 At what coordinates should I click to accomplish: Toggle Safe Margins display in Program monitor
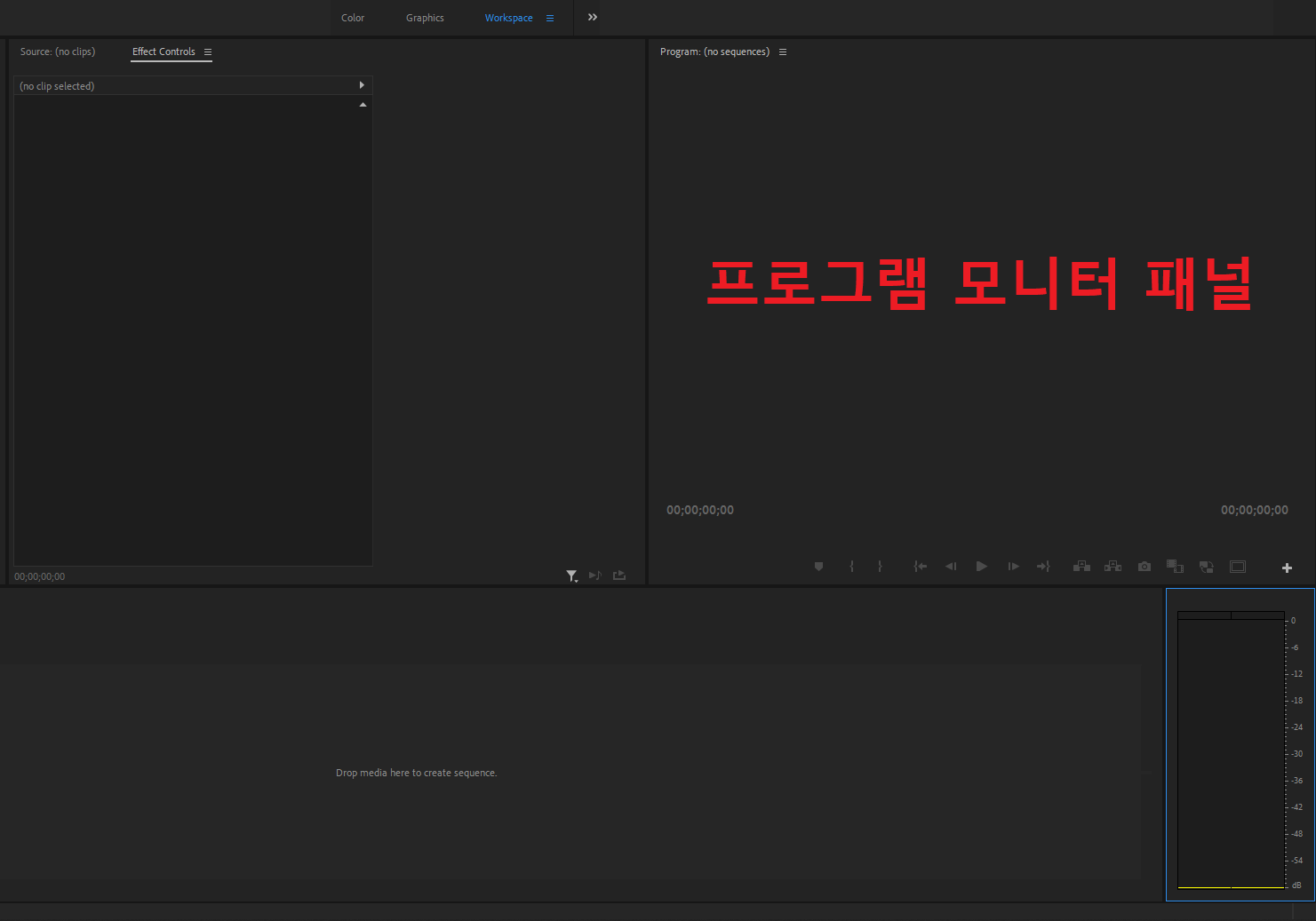(x=1238, y=566)
